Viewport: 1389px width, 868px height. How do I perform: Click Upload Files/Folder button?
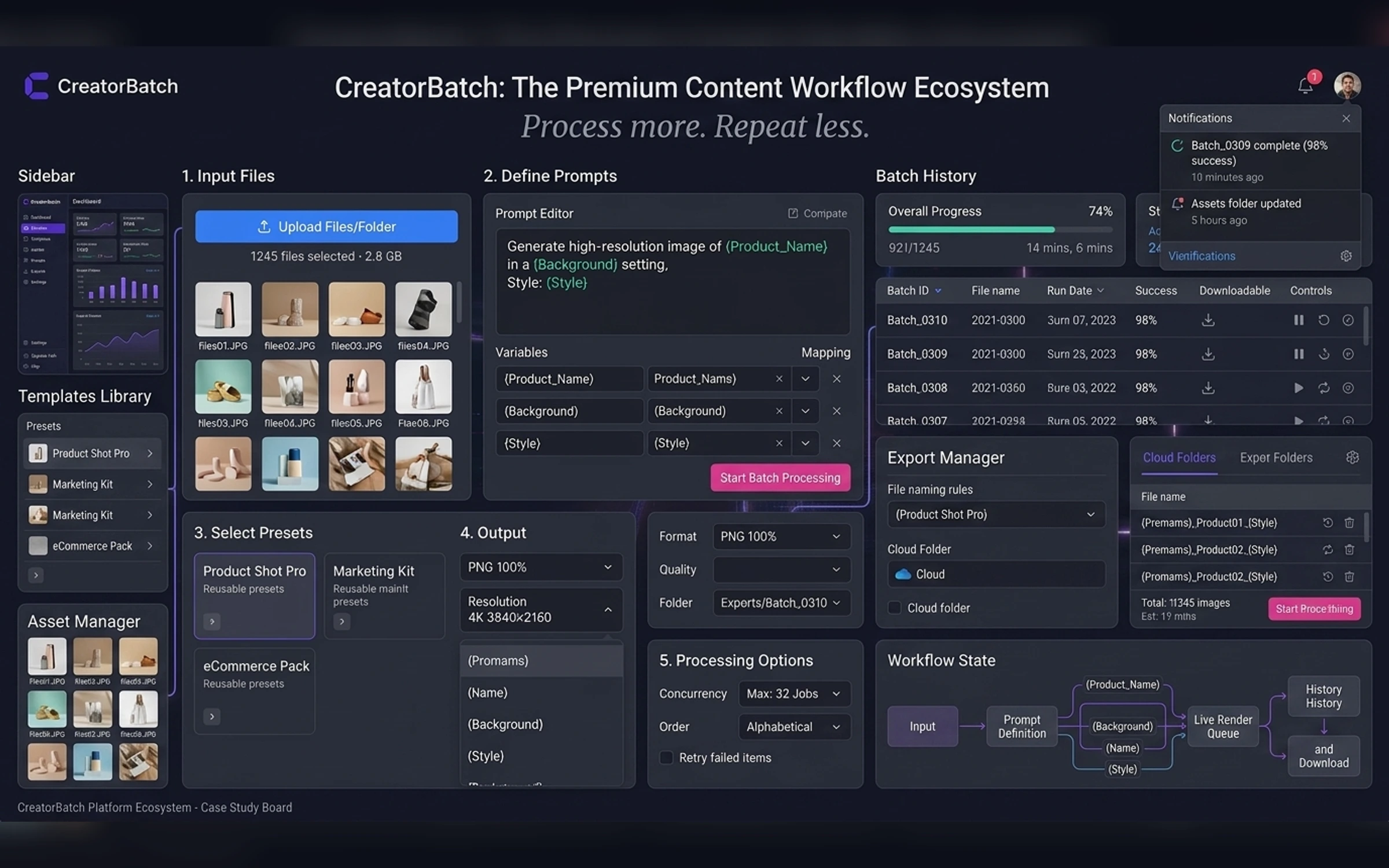coord(326,226)
